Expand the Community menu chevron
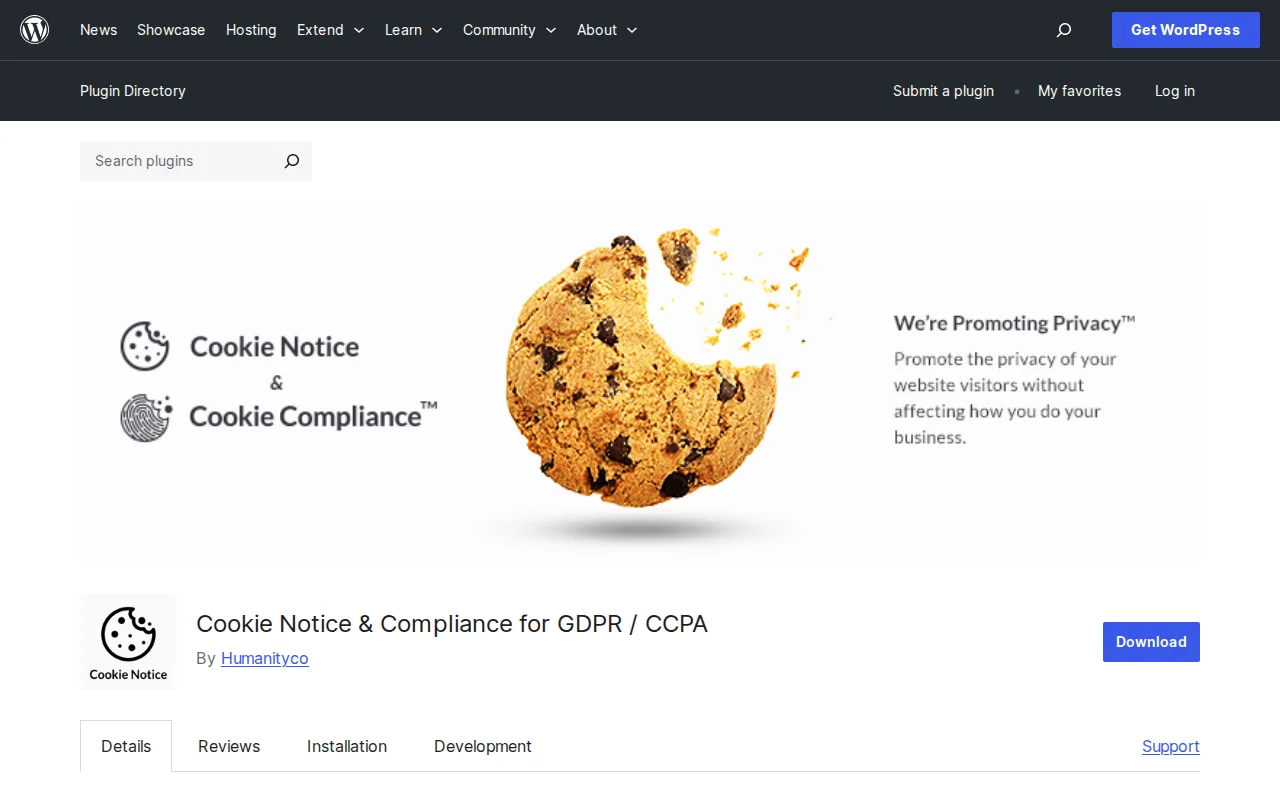Image resolution: width=1280 pixels, height=800 pixels. coord(551,30)
